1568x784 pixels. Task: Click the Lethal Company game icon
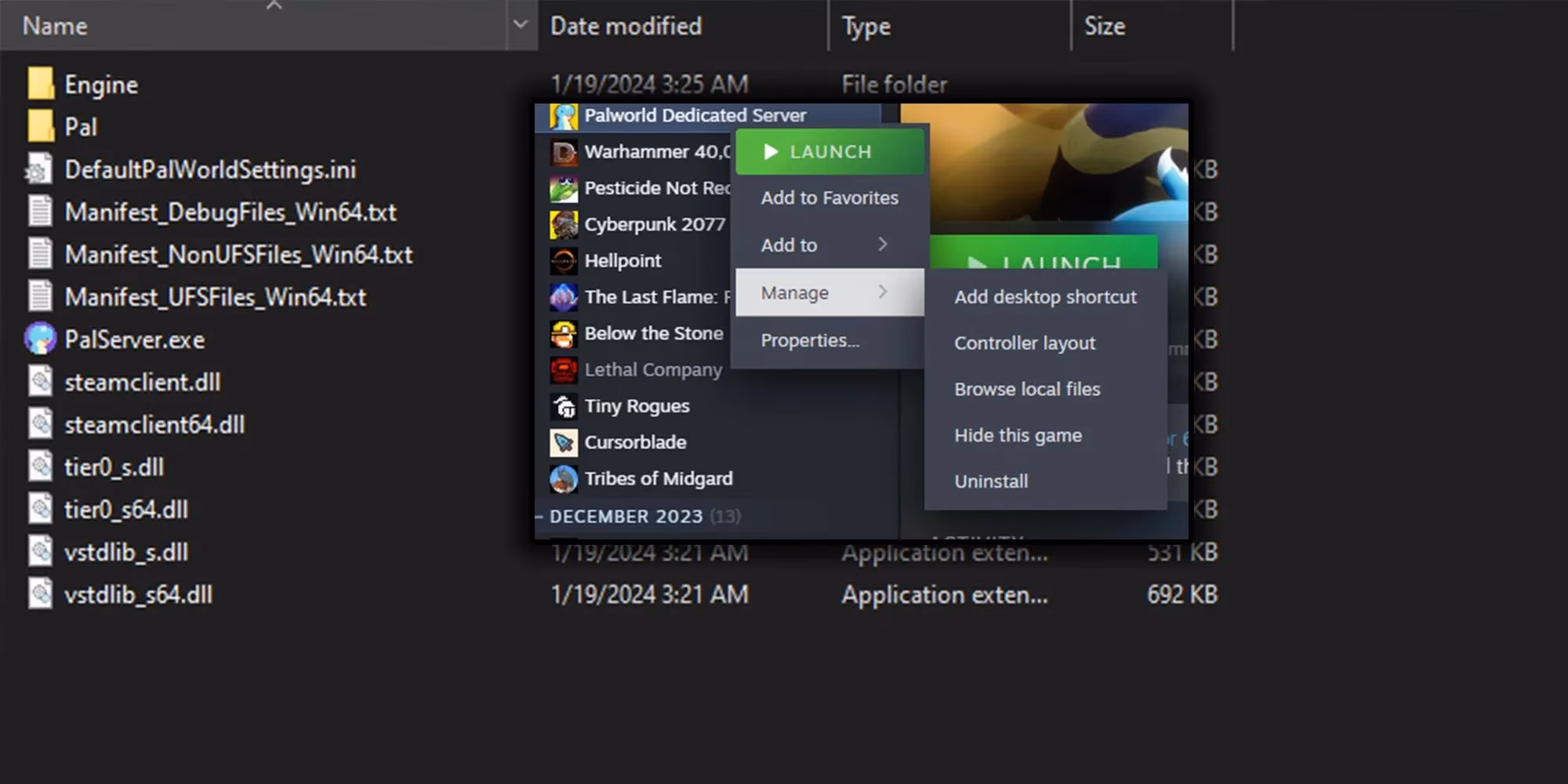tap(563, 370)
